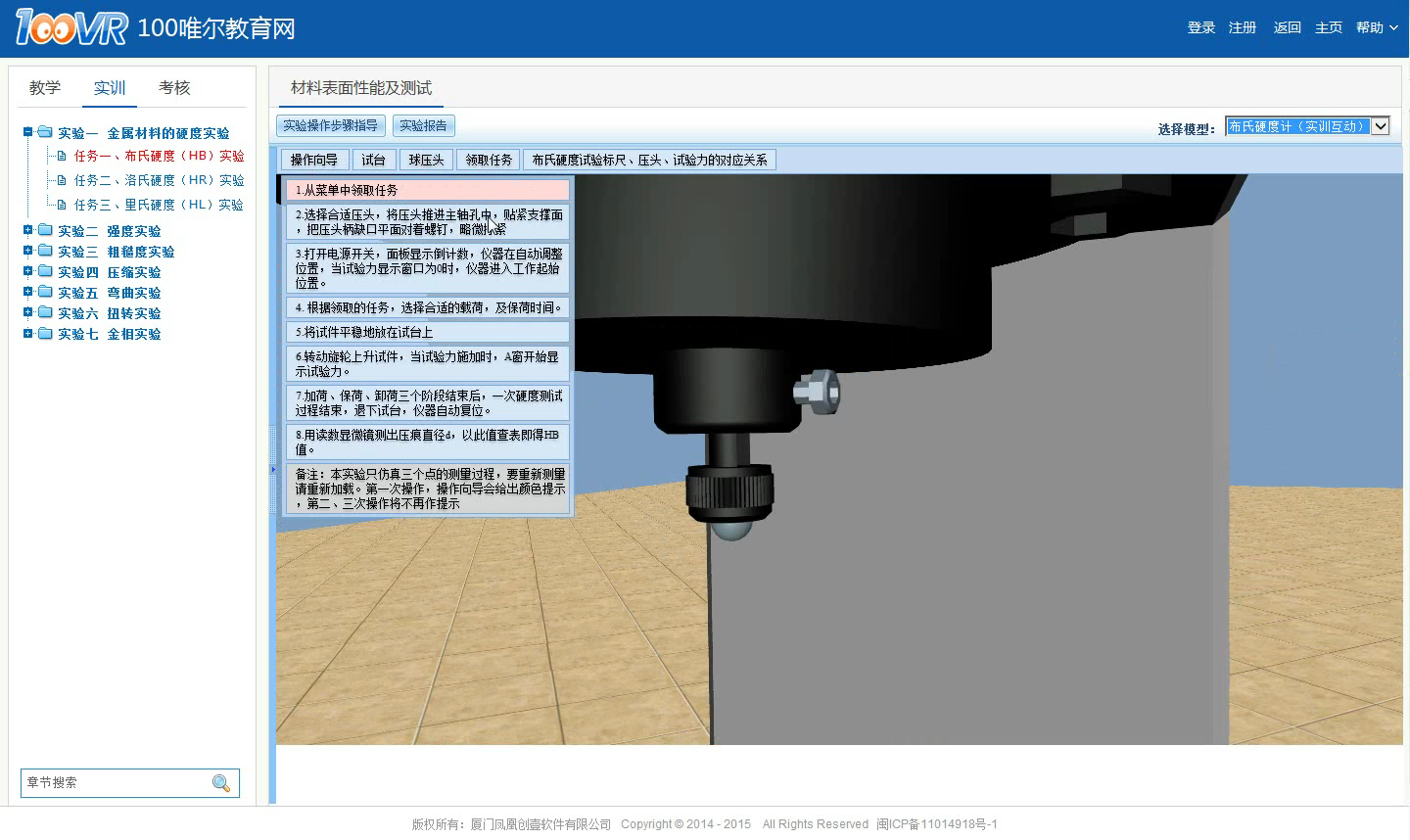Expand the 实验三 粗糙度实验 tree node
Screen dimensions: 1410x840
click(28, 252)
